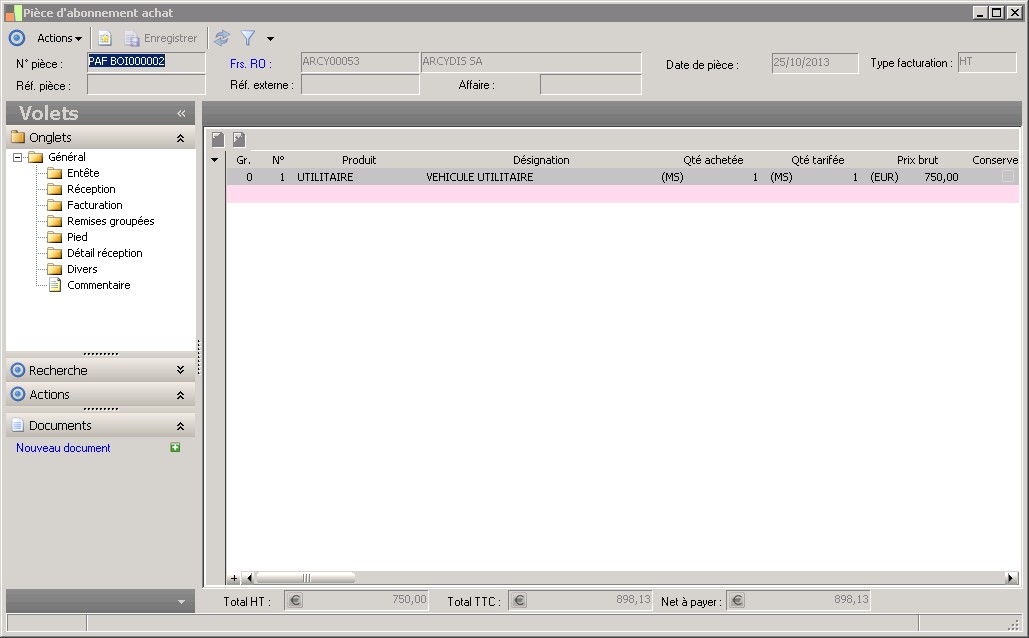Click the horizontal scrollbar right arrow
The height and width of the screenshot is (638, 1029).
click(1011, 578)
